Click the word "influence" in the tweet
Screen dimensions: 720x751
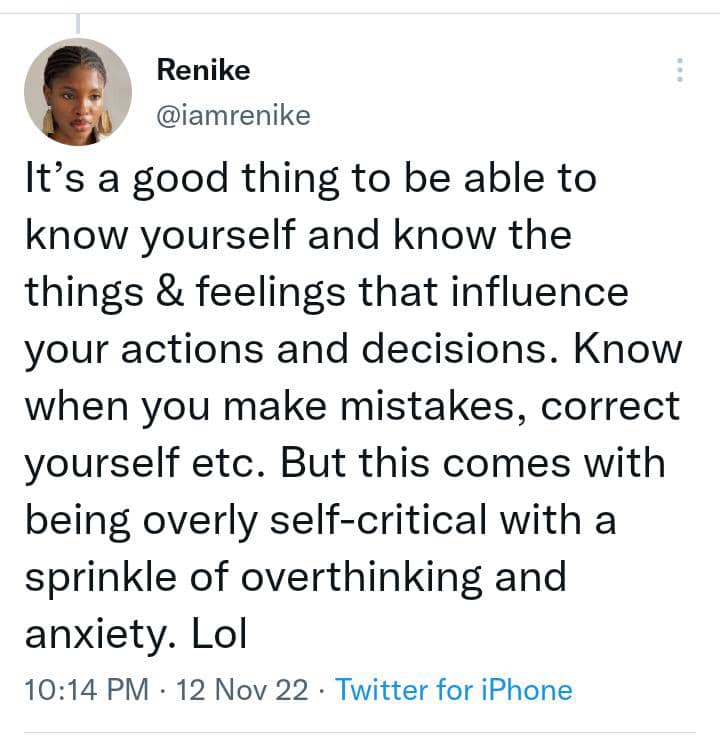547,293
